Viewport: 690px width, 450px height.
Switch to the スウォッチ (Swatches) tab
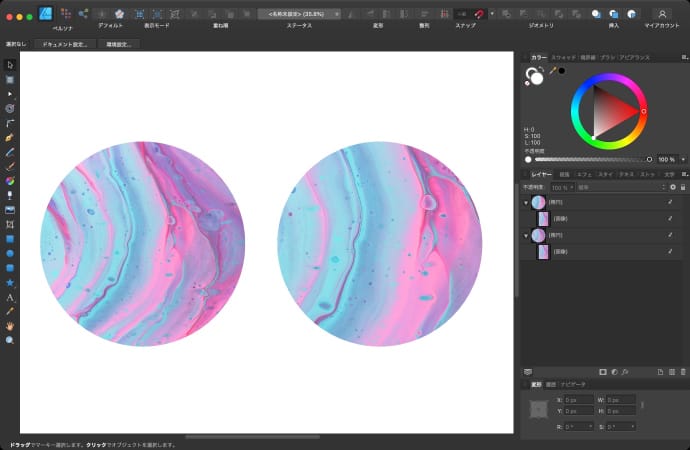[564, 58]
